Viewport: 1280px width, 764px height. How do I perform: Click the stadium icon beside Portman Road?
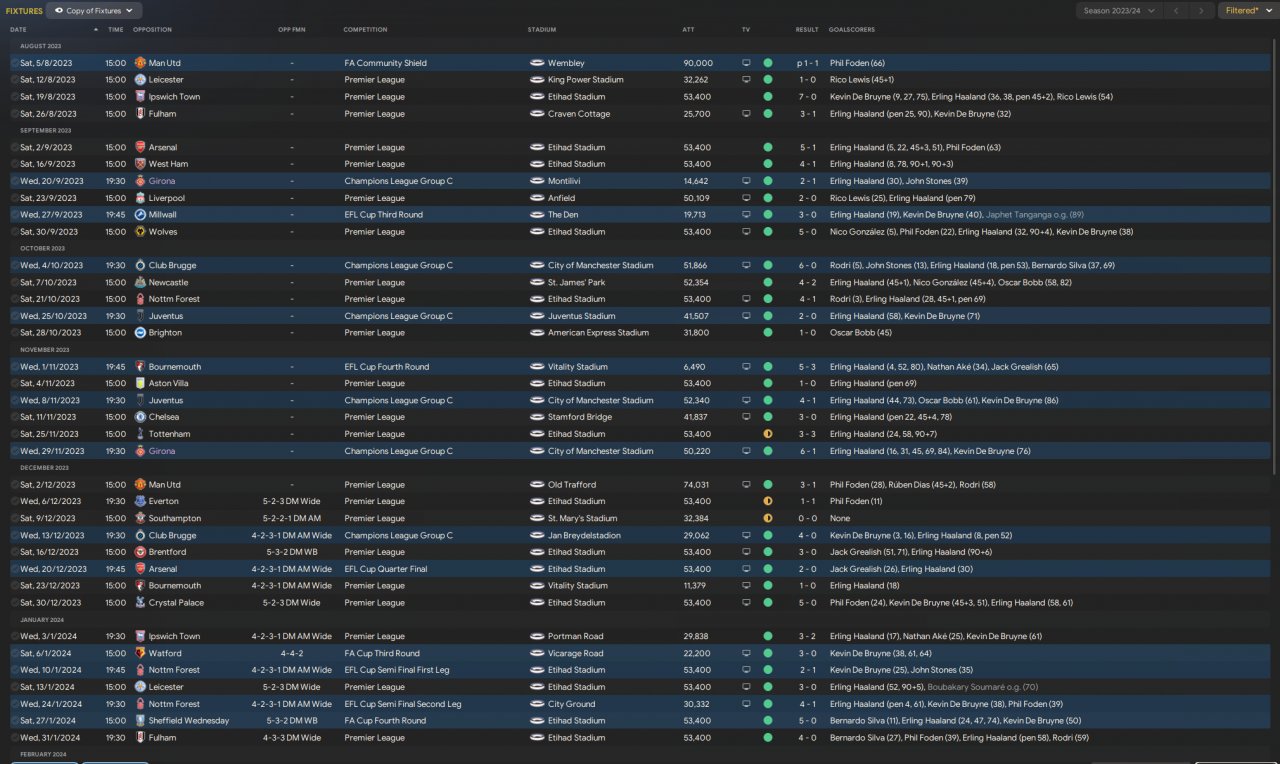[x=537, y=637]
